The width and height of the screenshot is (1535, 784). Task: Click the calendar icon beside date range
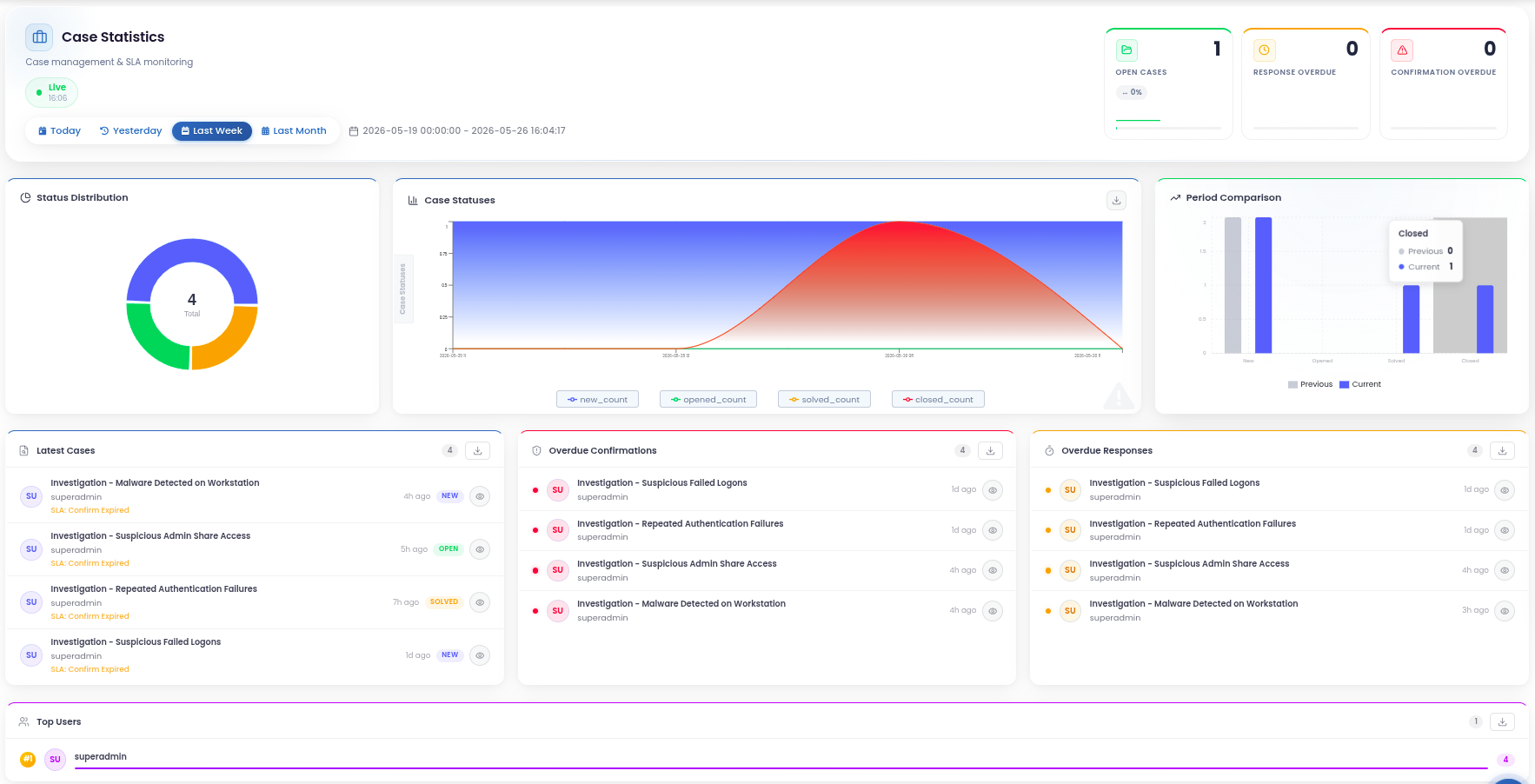[x=354, y=131]
